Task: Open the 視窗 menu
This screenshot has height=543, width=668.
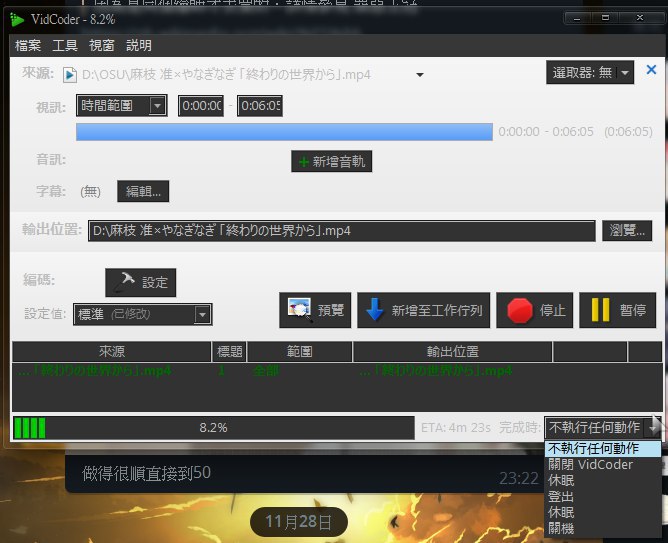Action: click(101, 45)
